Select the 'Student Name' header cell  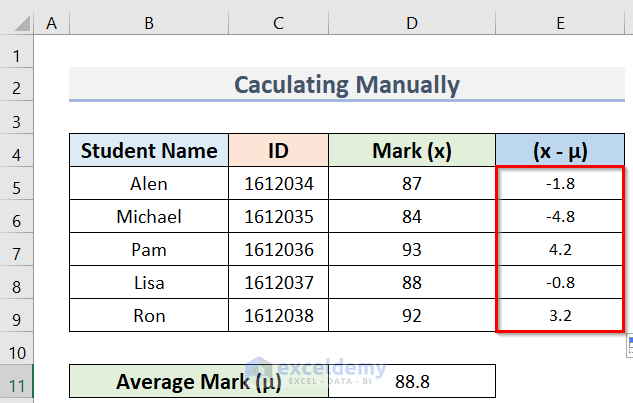(149, 151)
